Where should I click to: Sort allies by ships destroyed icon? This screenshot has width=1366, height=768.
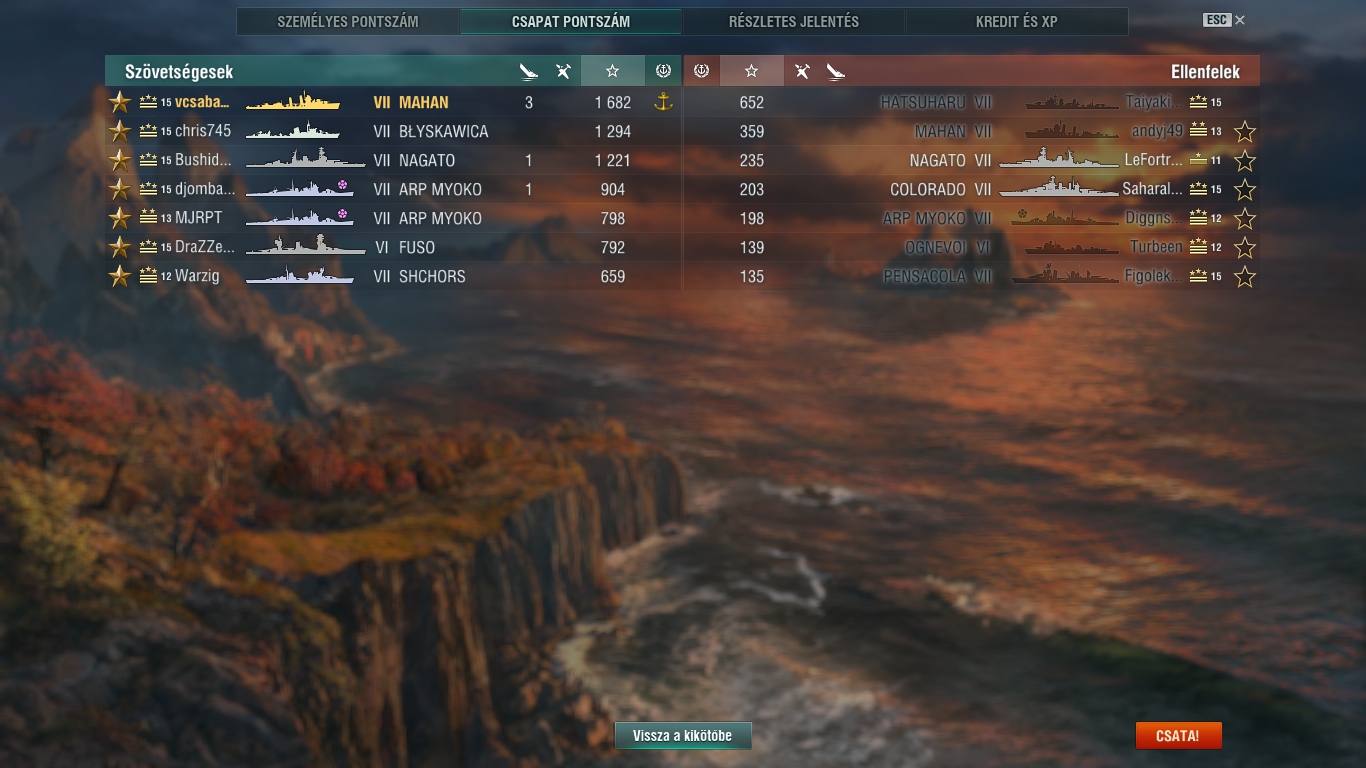pos(529,71)
